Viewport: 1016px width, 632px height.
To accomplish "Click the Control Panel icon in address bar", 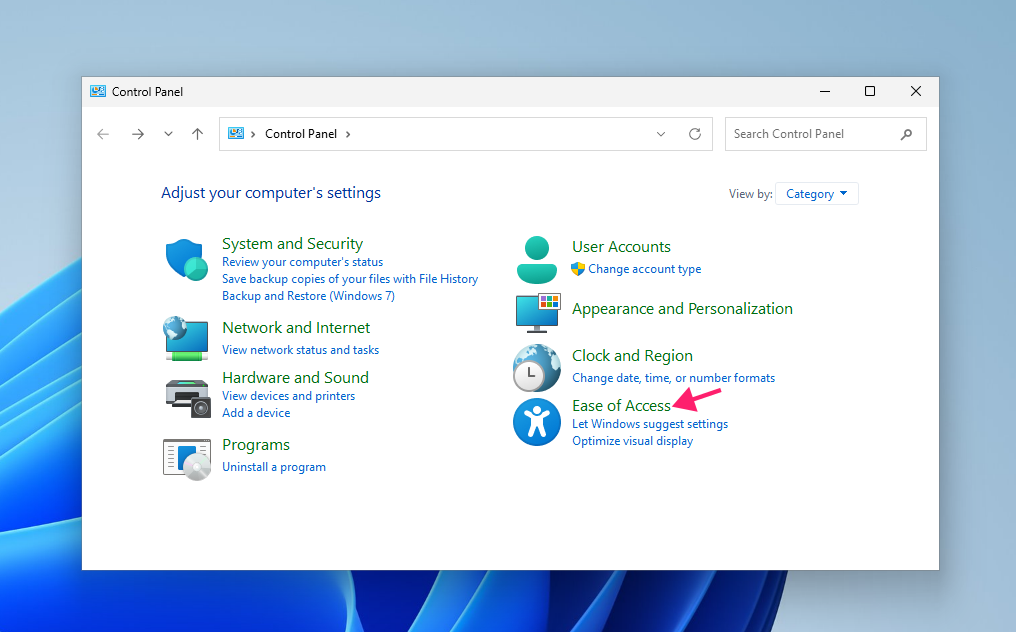I will click(x=236, y=134).
